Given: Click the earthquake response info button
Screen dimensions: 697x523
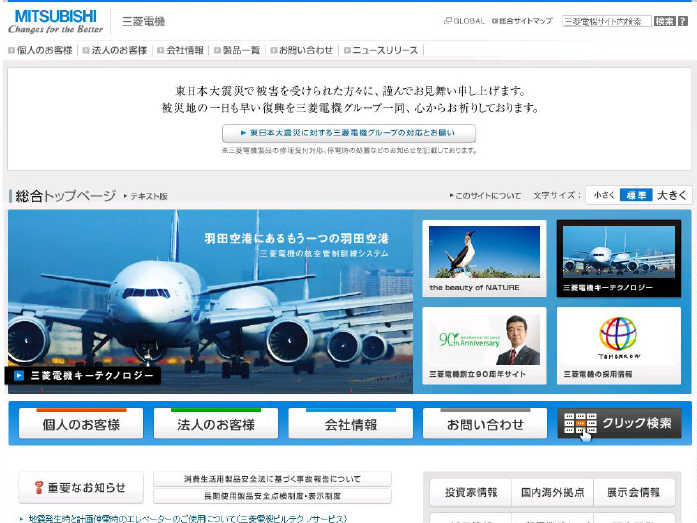Looking at the screenshot, I should coord(349,133).
